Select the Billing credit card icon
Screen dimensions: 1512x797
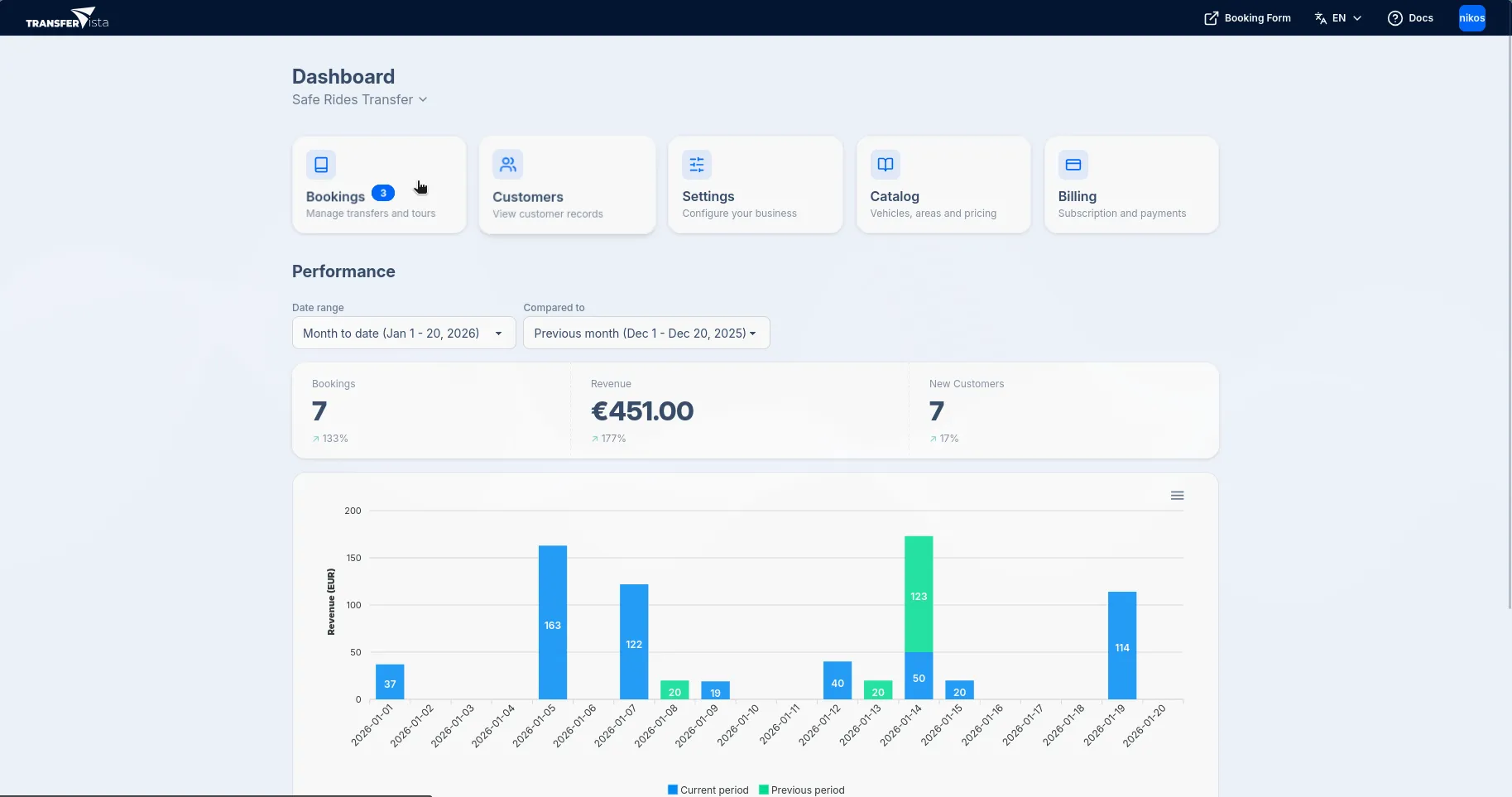1073,164
